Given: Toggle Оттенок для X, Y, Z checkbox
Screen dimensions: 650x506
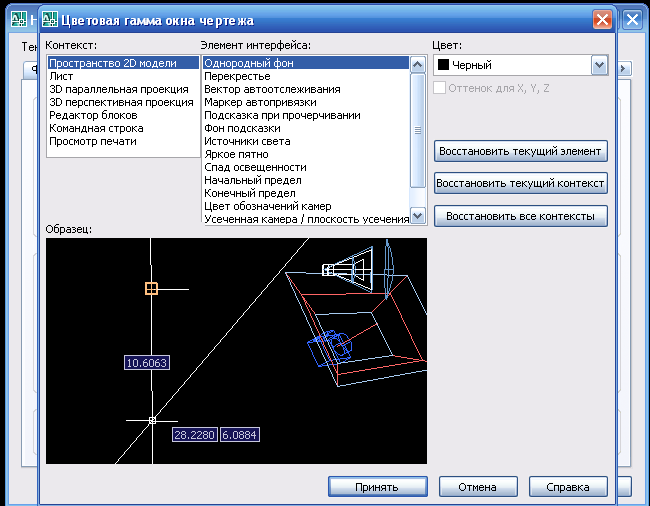Looking at the screenshot, I should point(439,88).
